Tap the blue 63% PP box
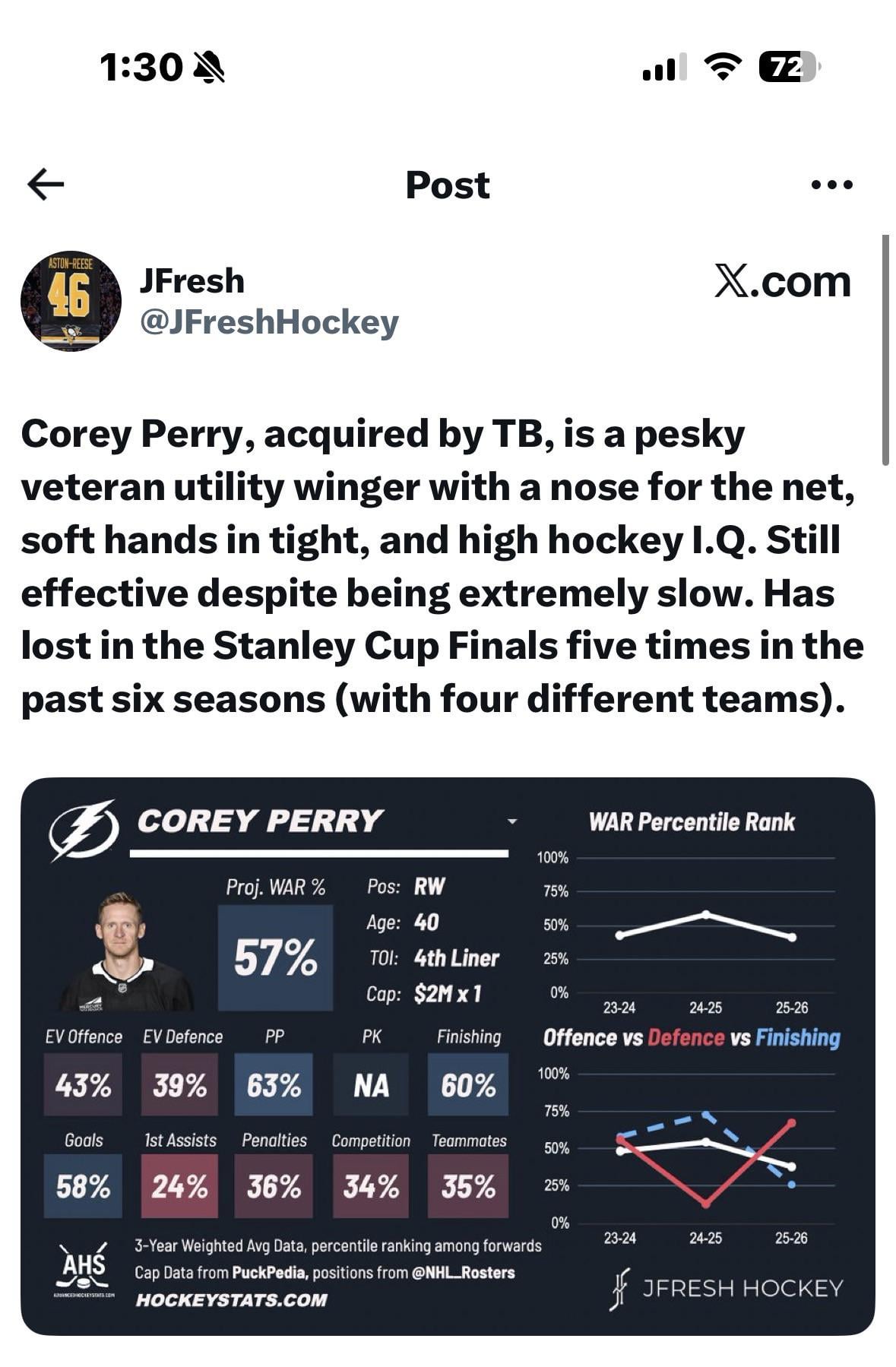896x1367 pixels. [274, 1085]
